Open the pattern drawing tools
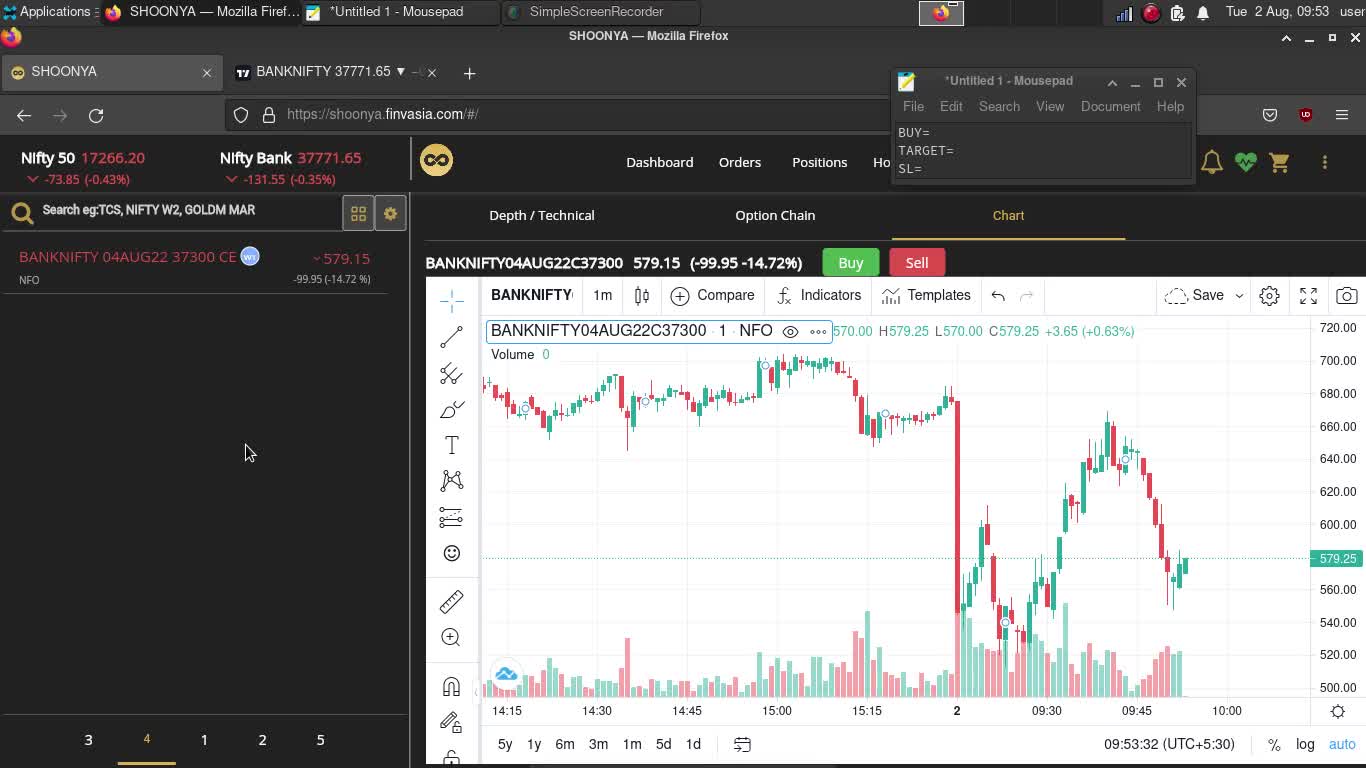 (x=451, y=481)
